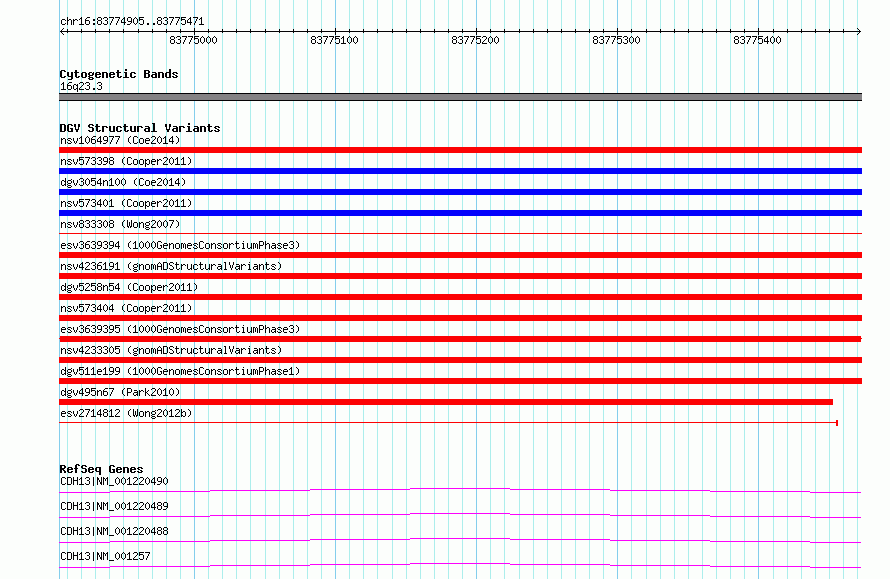890x579 pixels.
Task: Click the 83775000 ruler coordinate
Action: coord(193,40)
